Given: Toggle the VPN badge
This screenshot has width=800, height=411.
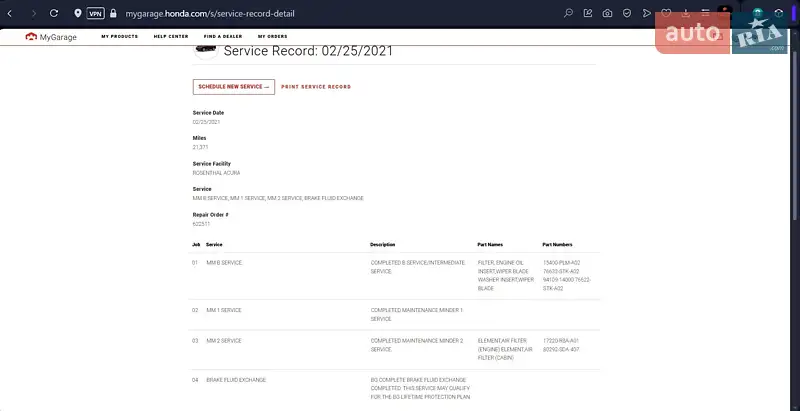Looking at the screenshot, I should [x=95, y=13].
